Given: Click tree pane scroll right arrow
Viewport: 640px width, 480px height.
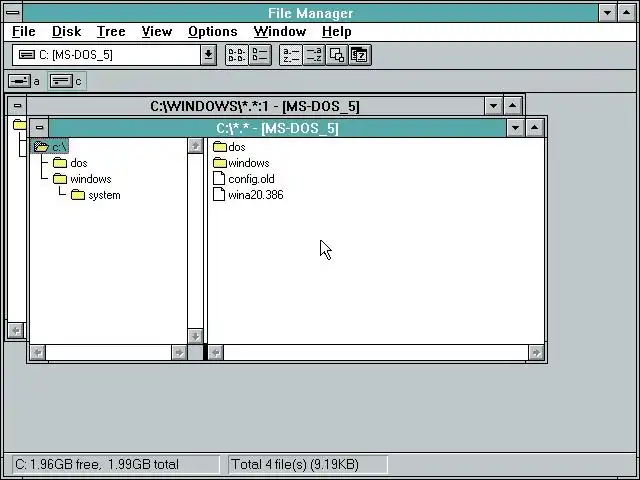Looking at the screenshot, I should pyautogui.click(x=179, y=352).
